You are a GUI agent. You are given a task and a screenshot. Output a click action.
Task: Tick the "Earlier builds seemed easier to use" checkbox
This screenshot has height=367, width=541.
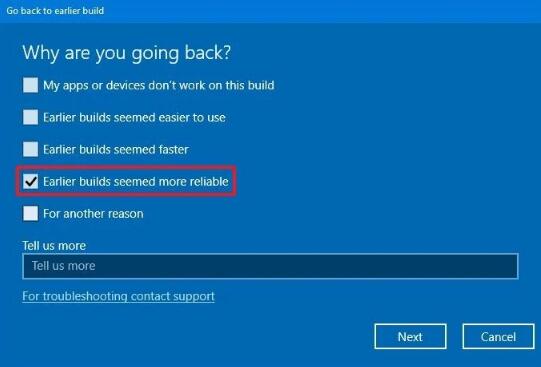tap(30, 117)
